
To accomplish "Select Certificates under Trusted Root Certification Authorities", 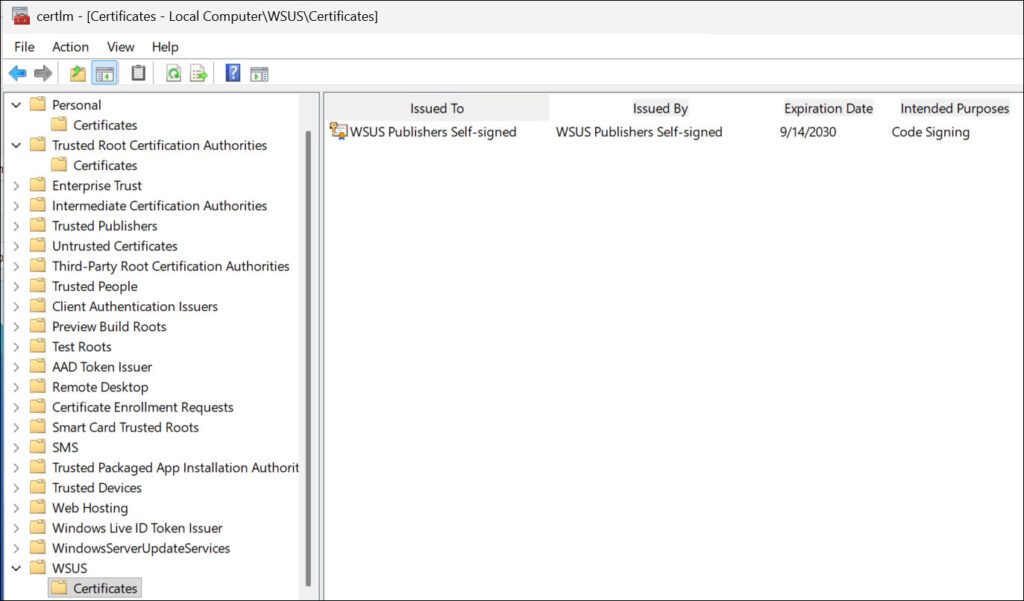I will 105,165.
